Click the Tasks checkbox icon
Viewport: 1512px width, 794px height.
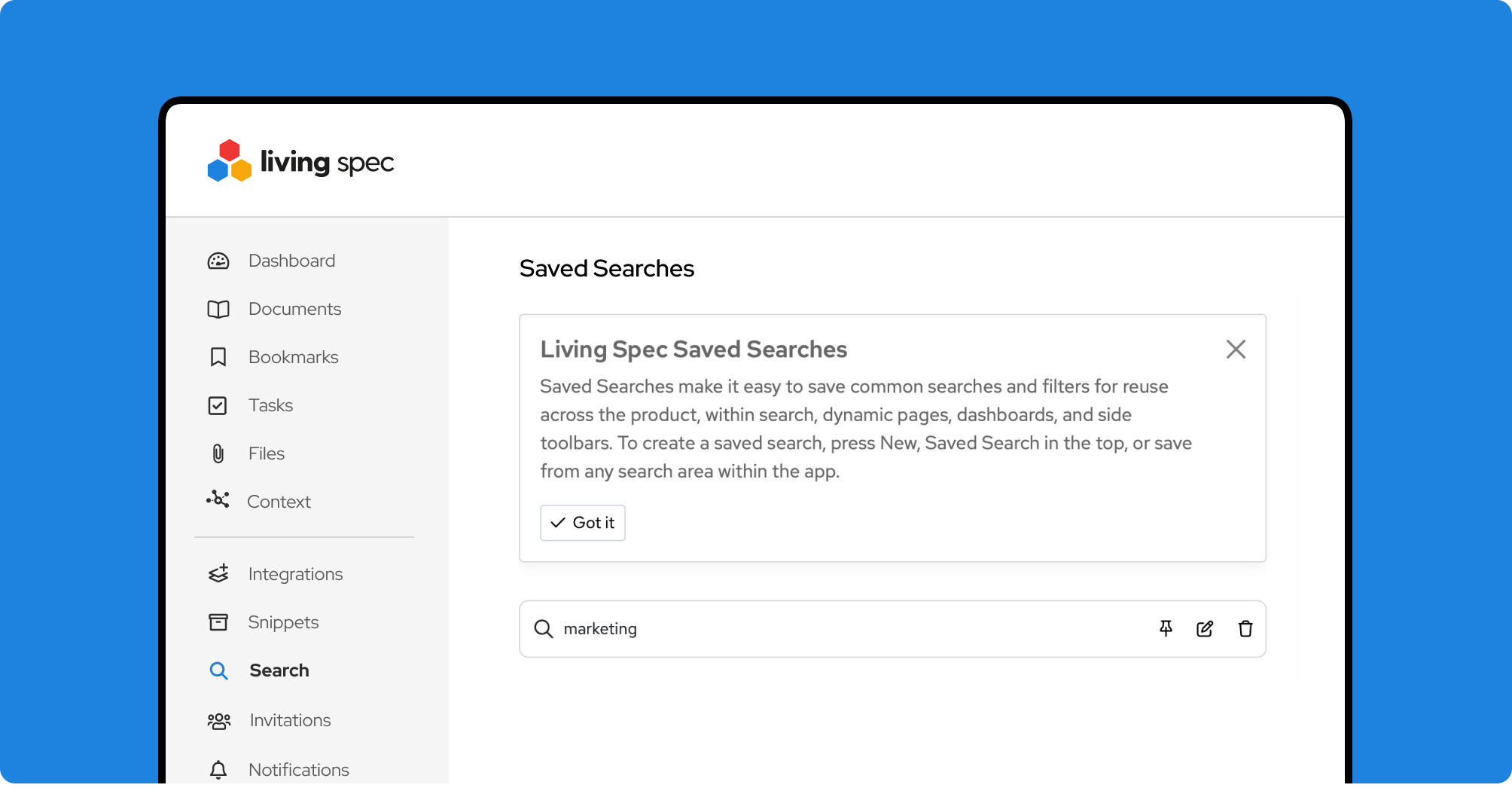pyautogui.click(x=218, y=405)
